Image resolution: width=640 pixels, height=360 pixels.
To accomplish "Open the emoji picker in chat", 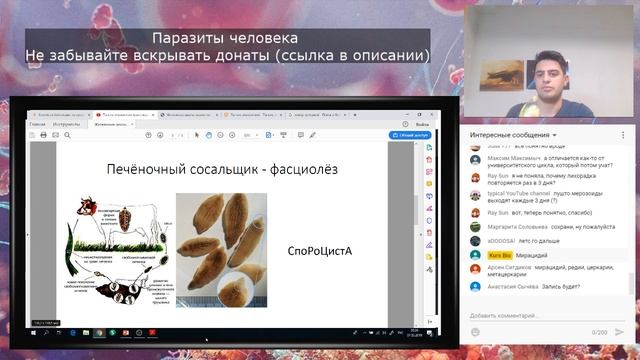I will 475,332.
